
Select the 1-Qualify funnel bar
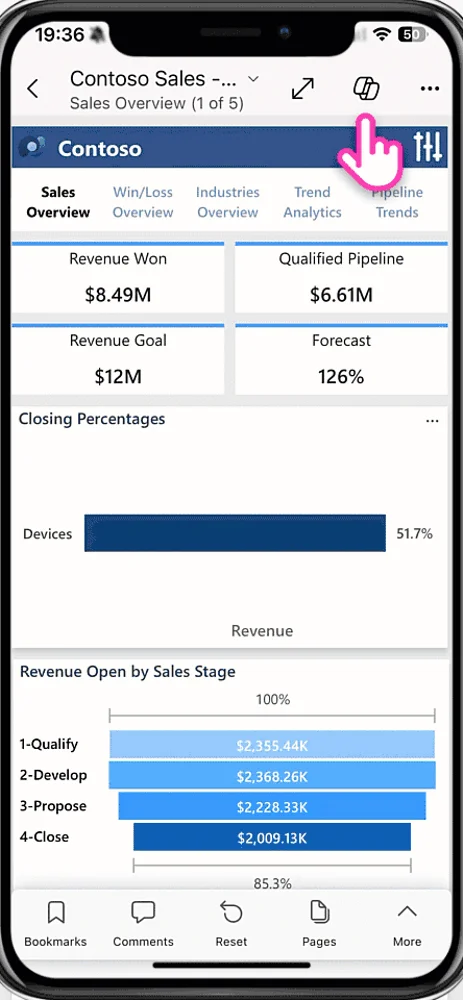[x=272, y=744]
